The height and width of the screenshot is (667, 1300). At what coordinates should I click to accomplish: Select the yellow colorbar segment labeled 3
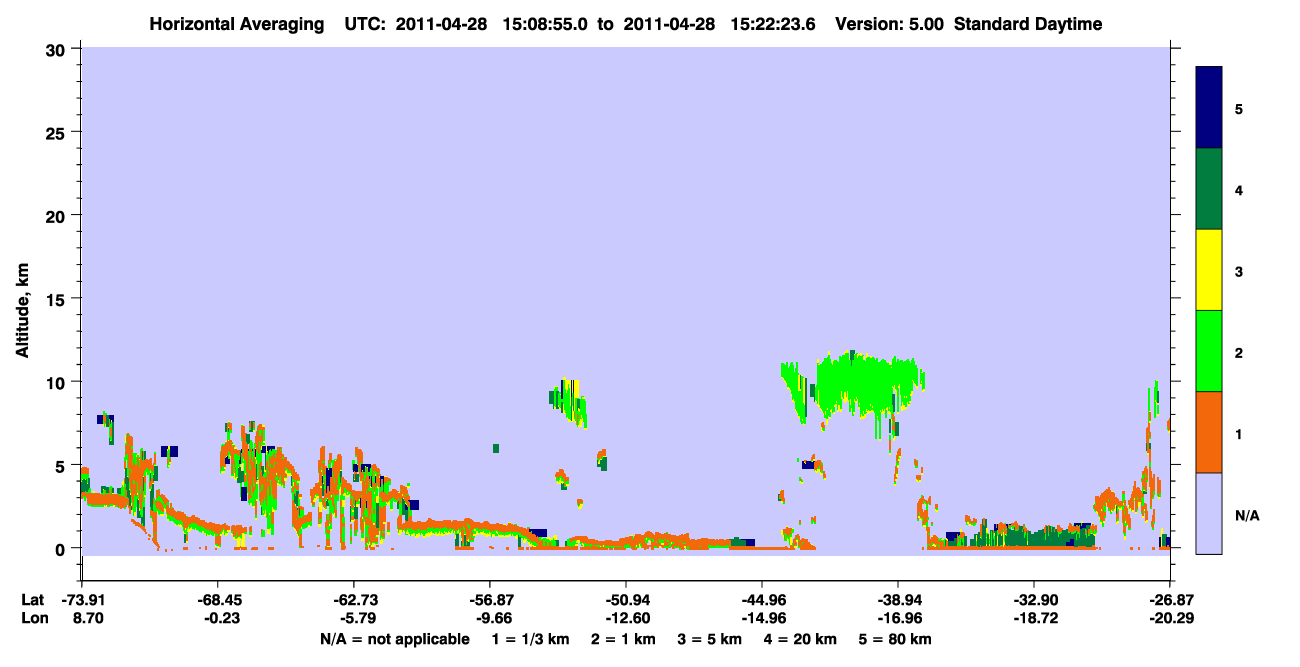coord(1209,270)
